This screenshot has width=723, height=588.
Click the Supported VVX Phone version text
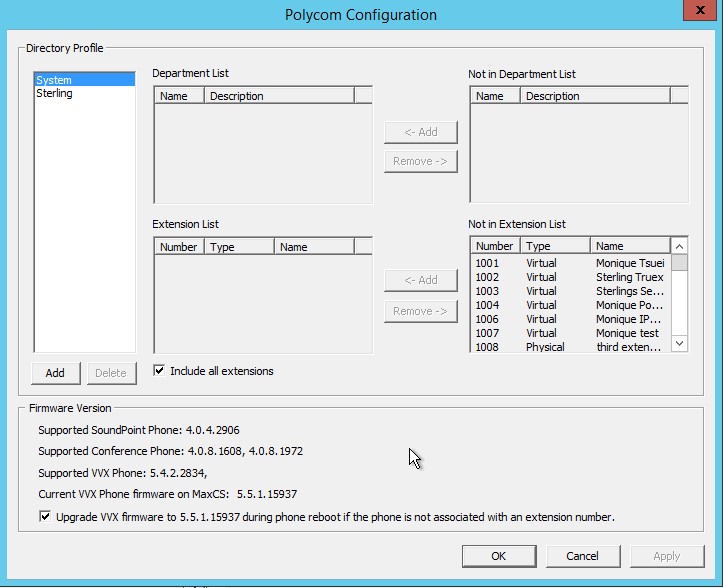tap(123, 473)
